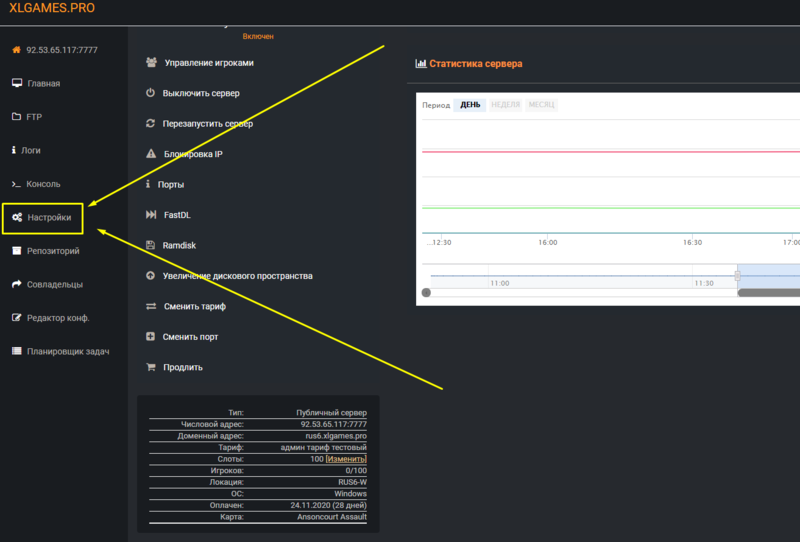Open Редактор конф. from sidebar
800x542 pixels.
58,318
